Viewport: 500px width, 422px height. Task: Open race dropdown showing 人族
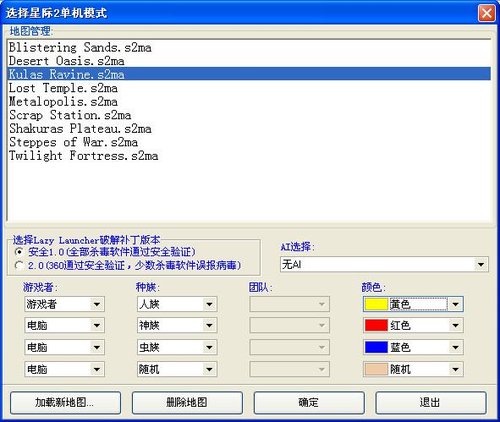pos(177,304)
